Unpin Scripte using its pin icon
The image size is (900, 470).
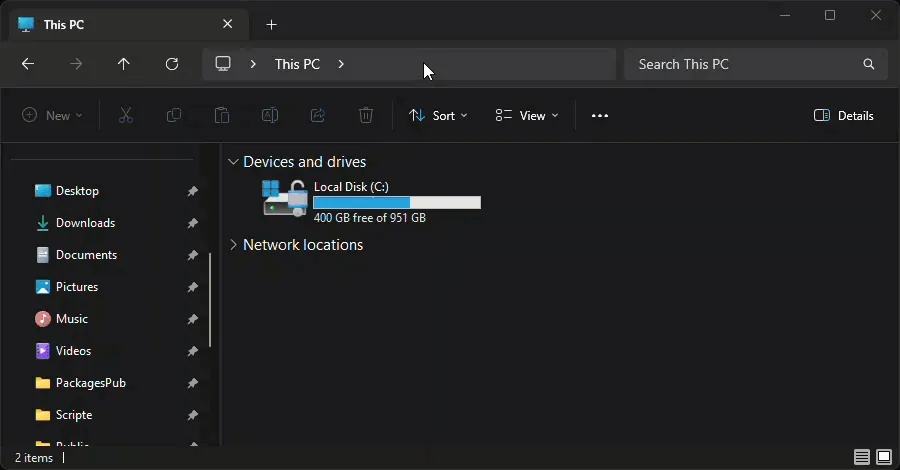click(x=192, y=414)
